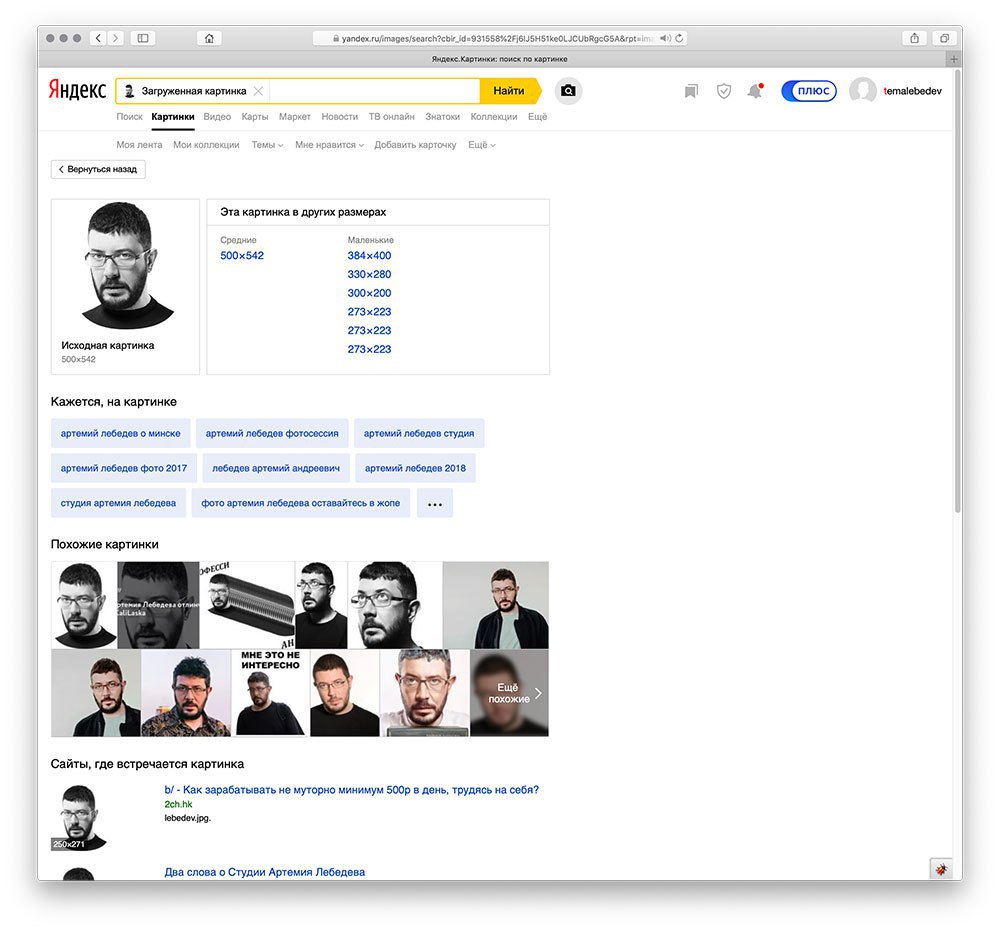Click the temalebedev username
The height and width of the screenshot is (930, 1000).
tap(912, 91)
